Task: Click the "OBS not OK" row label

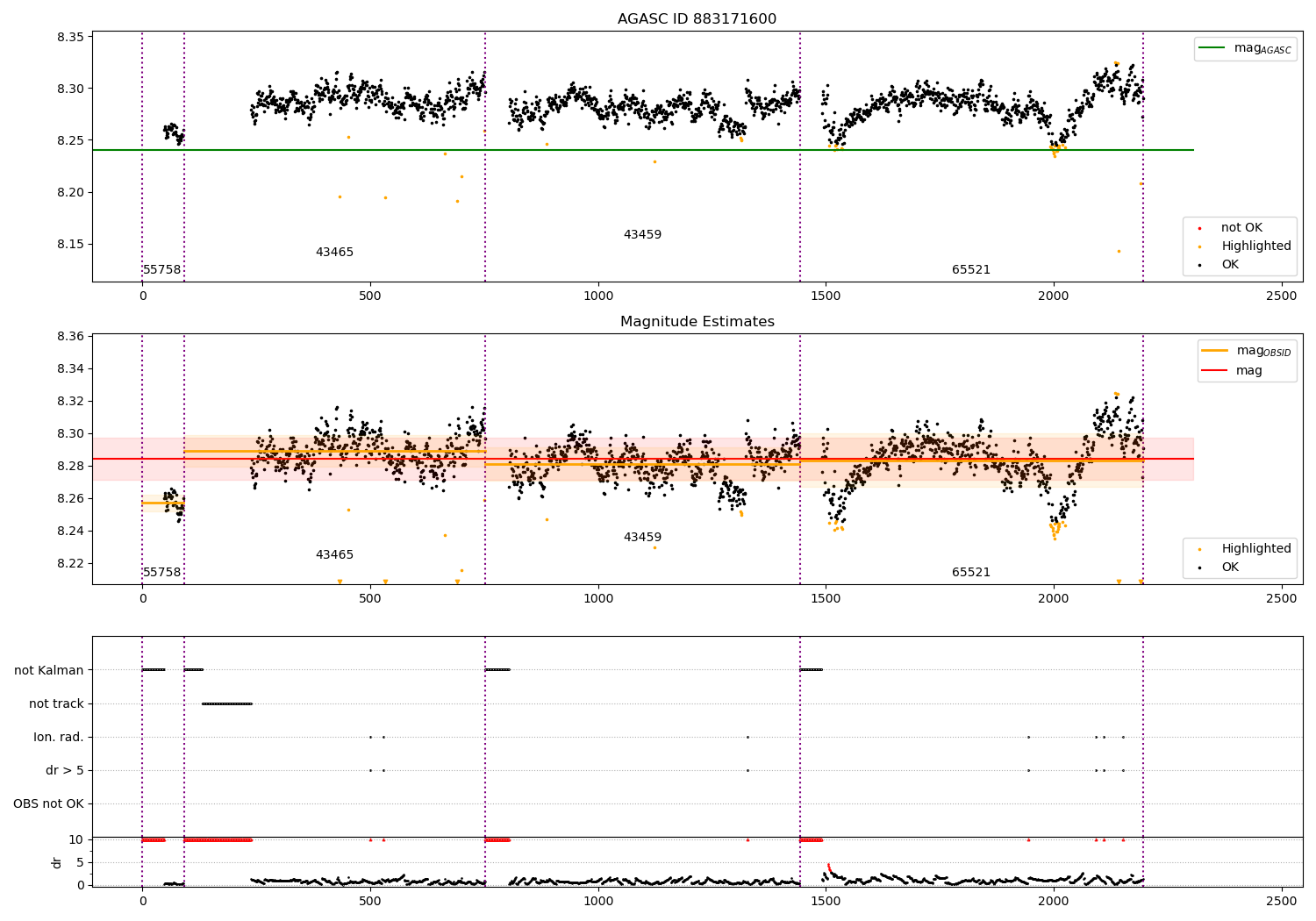Action: click(x=49, y=804)
